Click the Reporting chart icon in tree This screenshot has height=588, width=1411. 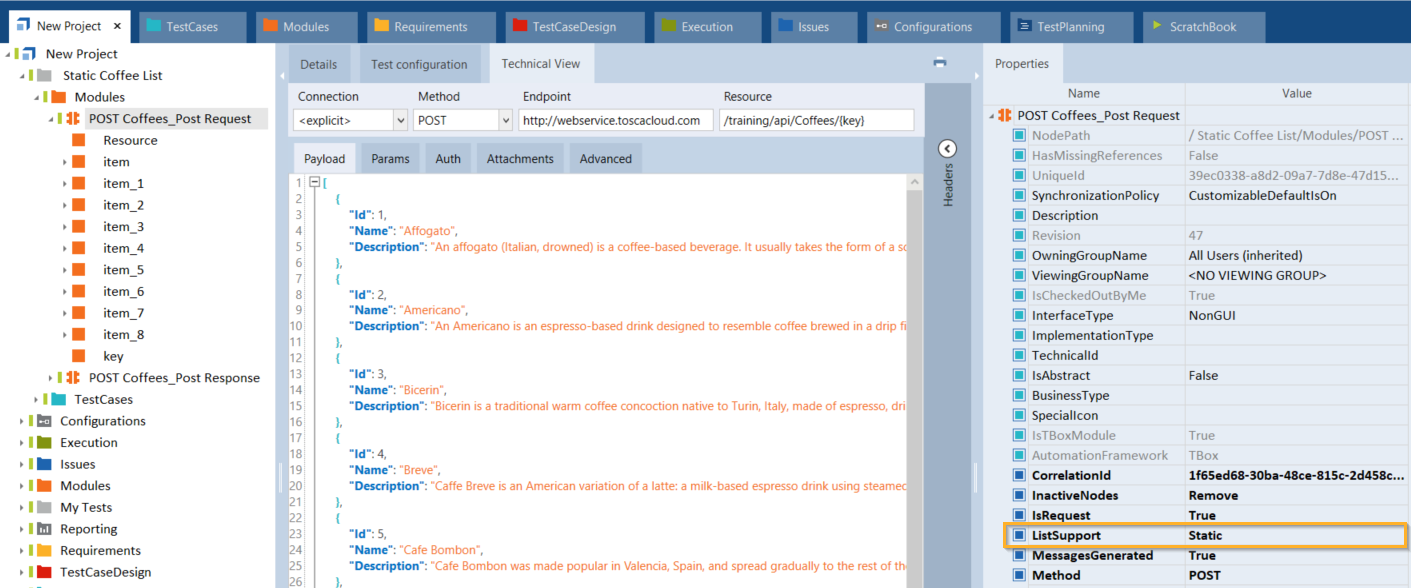coord(44,529)
